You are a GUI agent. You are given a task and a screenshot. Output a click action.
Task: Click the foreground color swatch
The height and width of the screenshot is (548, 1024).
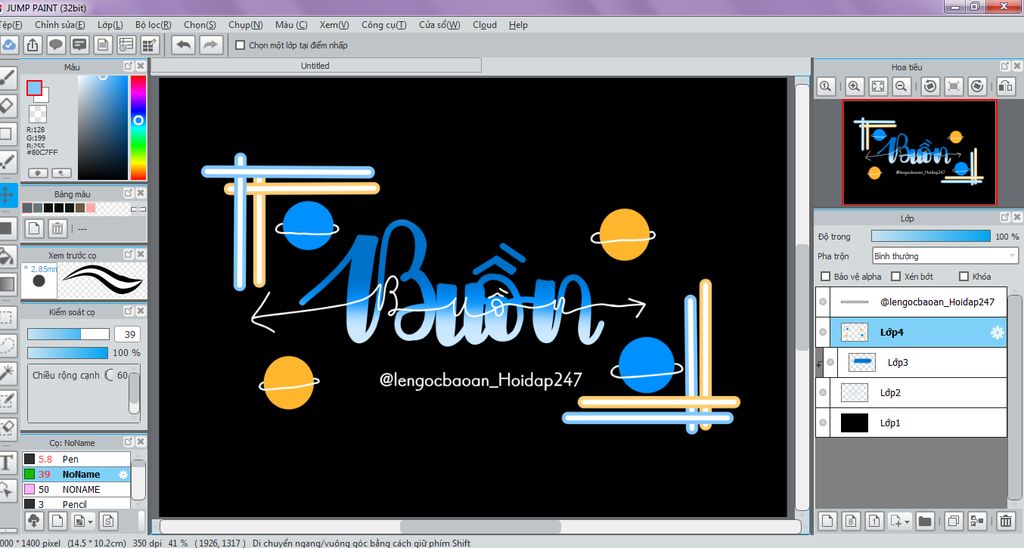pyautogui.click(x=34, y=88)
